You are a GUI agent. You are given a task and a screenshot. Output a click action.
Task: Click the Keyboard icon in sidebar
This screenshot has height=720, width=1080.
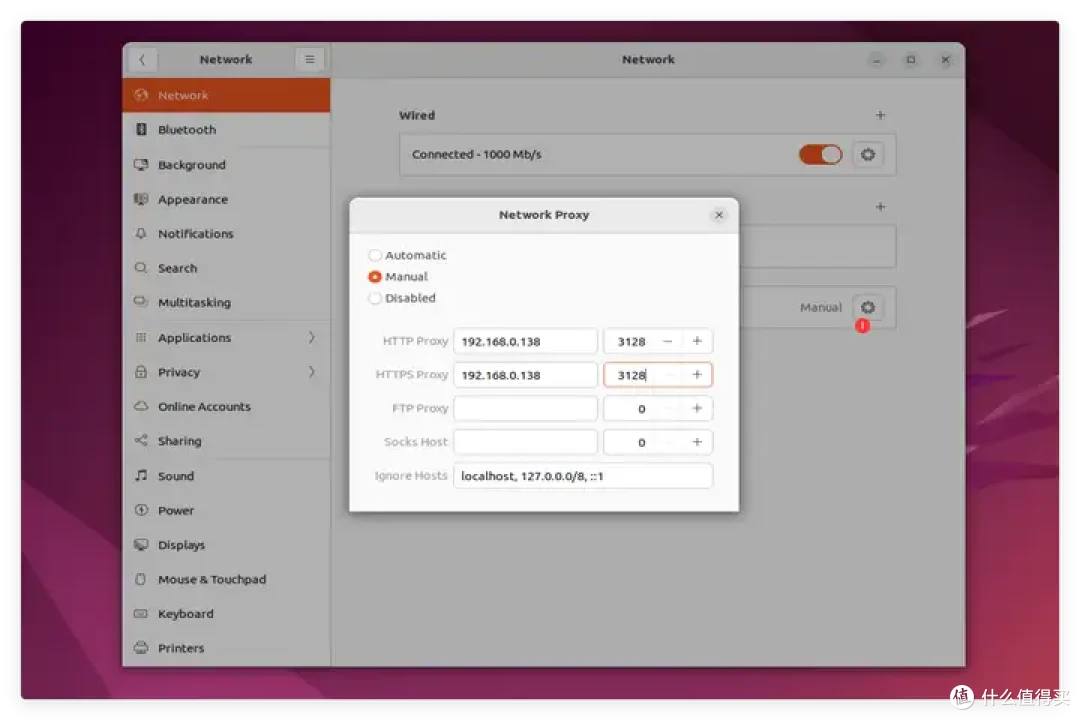pos(141,613)
